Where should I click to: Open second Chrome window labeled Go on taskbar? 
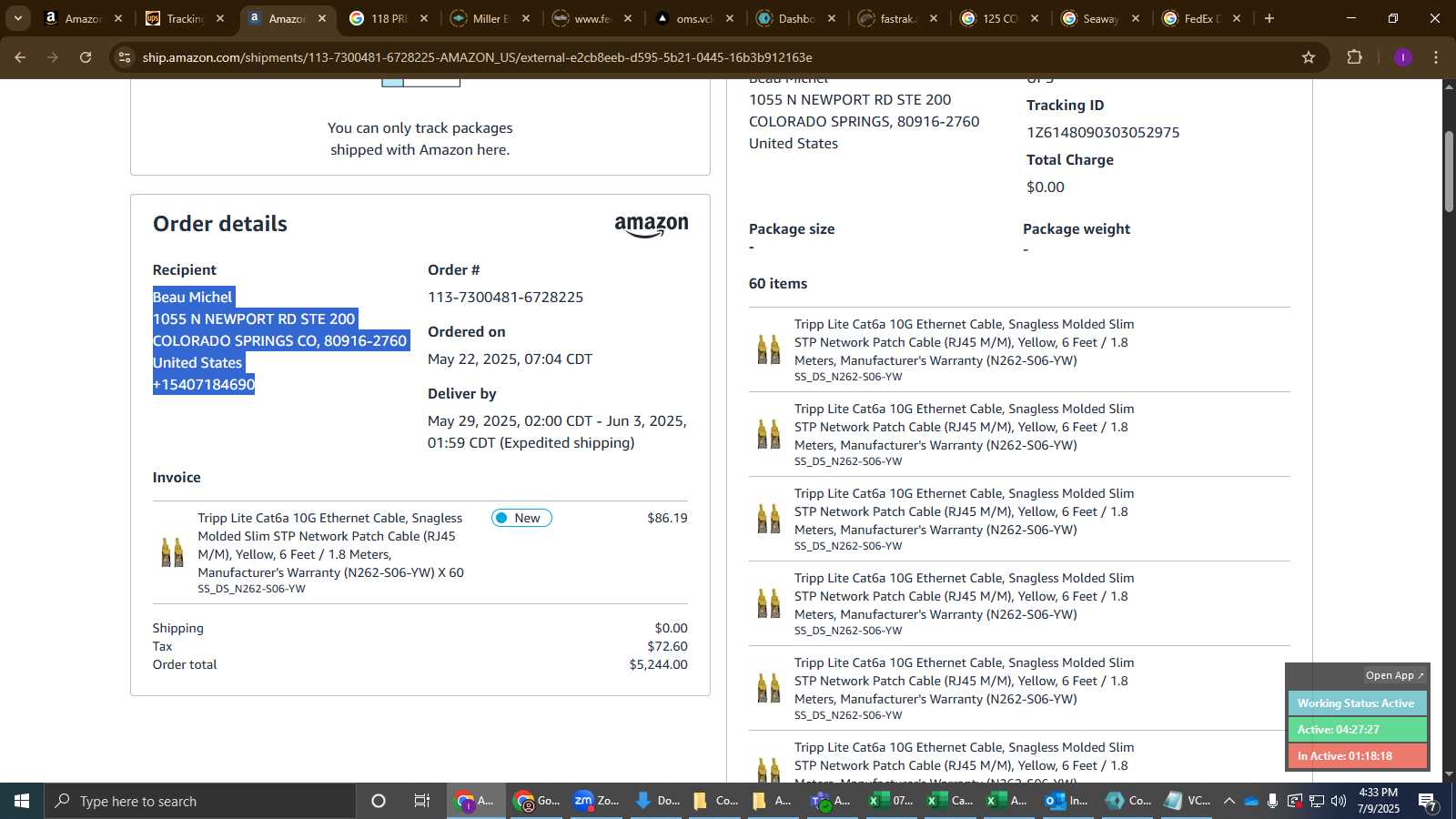pos(537,801)
